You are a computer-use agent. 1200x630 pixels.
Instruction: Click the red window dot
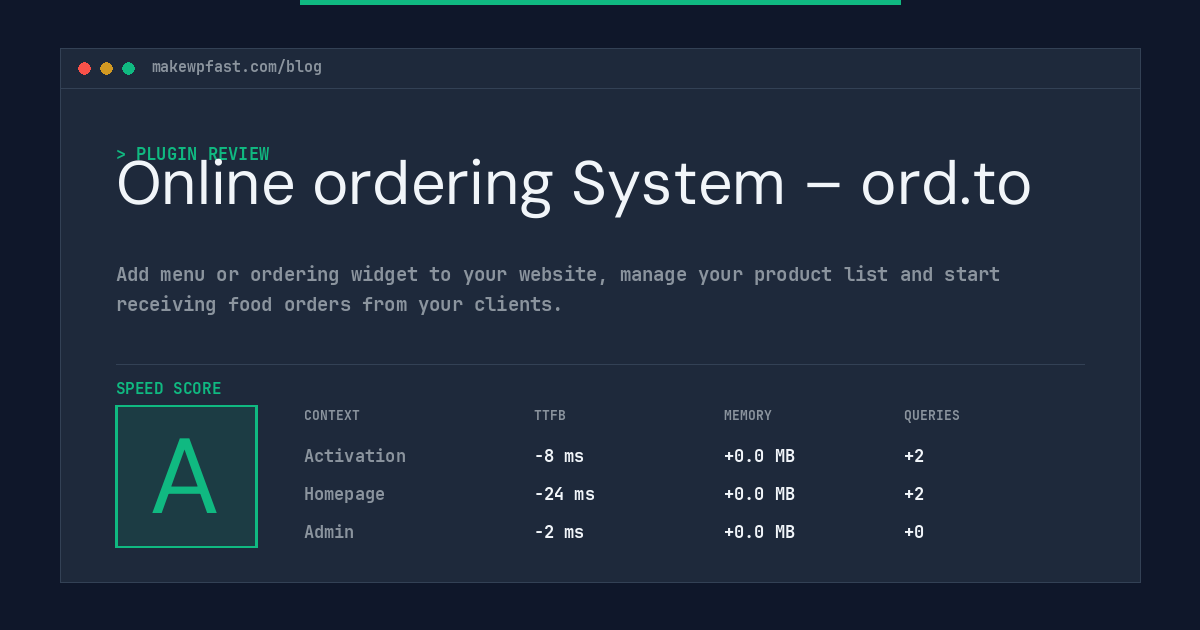pos(84,68)
